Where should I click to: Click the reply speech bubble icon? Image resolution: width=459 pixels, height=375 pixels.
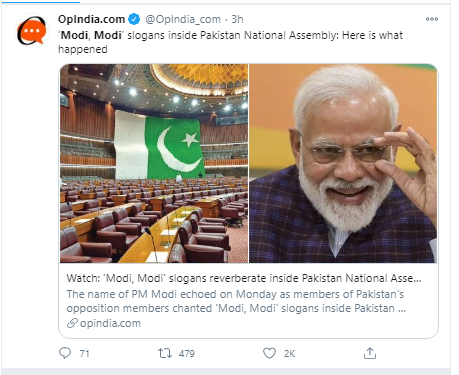65,353
